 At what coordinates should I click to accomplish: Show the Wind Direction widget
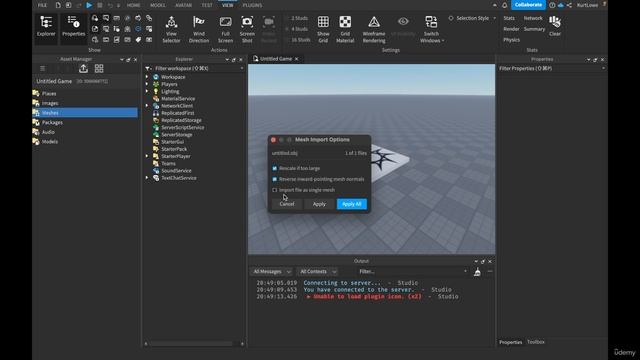click(199, 29)
